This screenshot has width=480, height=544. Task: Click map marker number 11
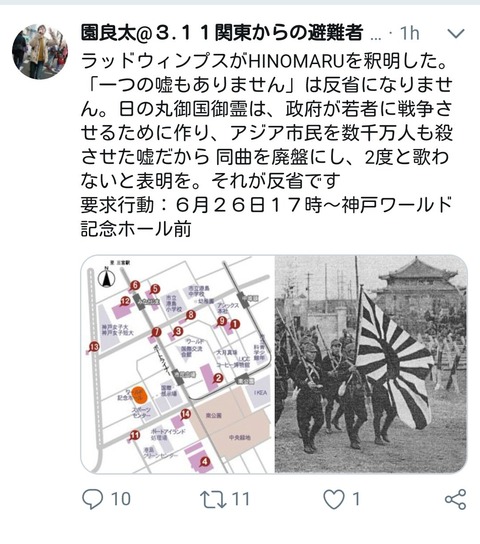point(135,435)
